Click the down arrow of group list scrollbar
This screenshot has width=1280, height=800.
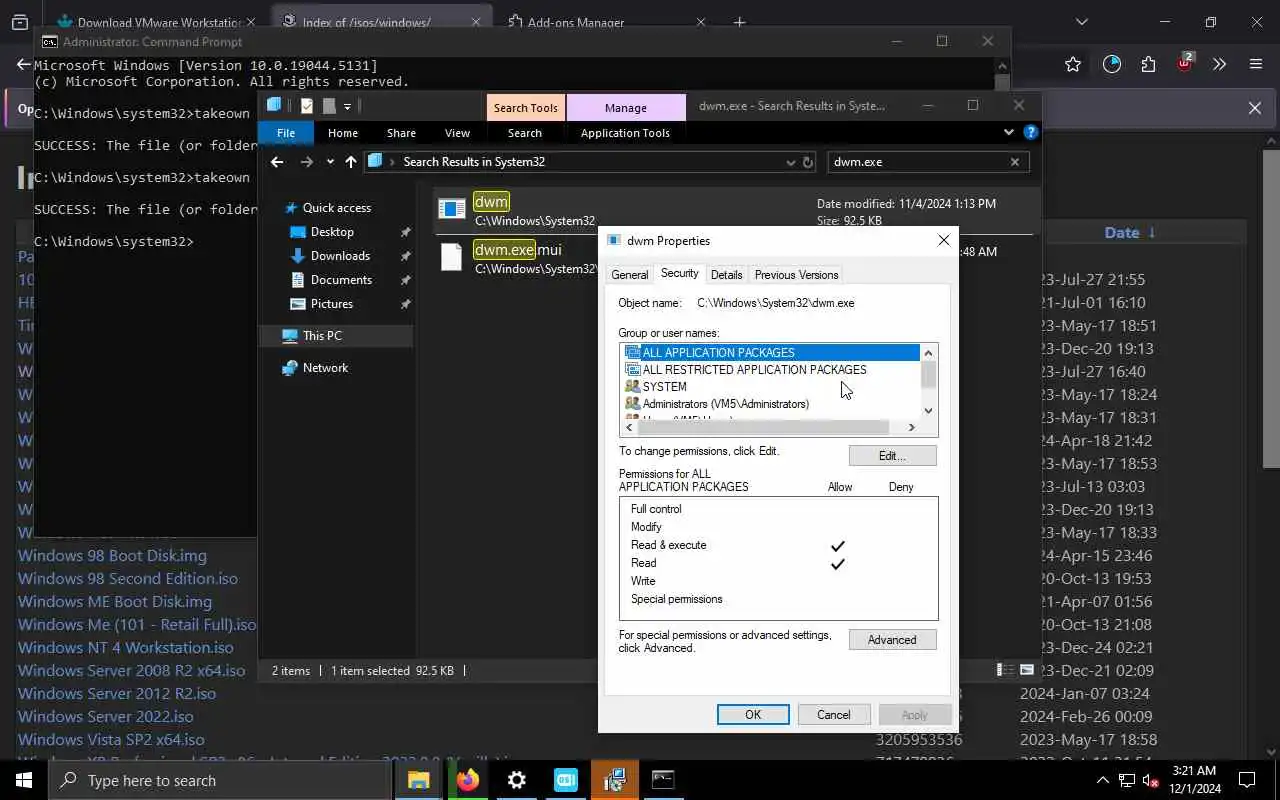[928, 410]
